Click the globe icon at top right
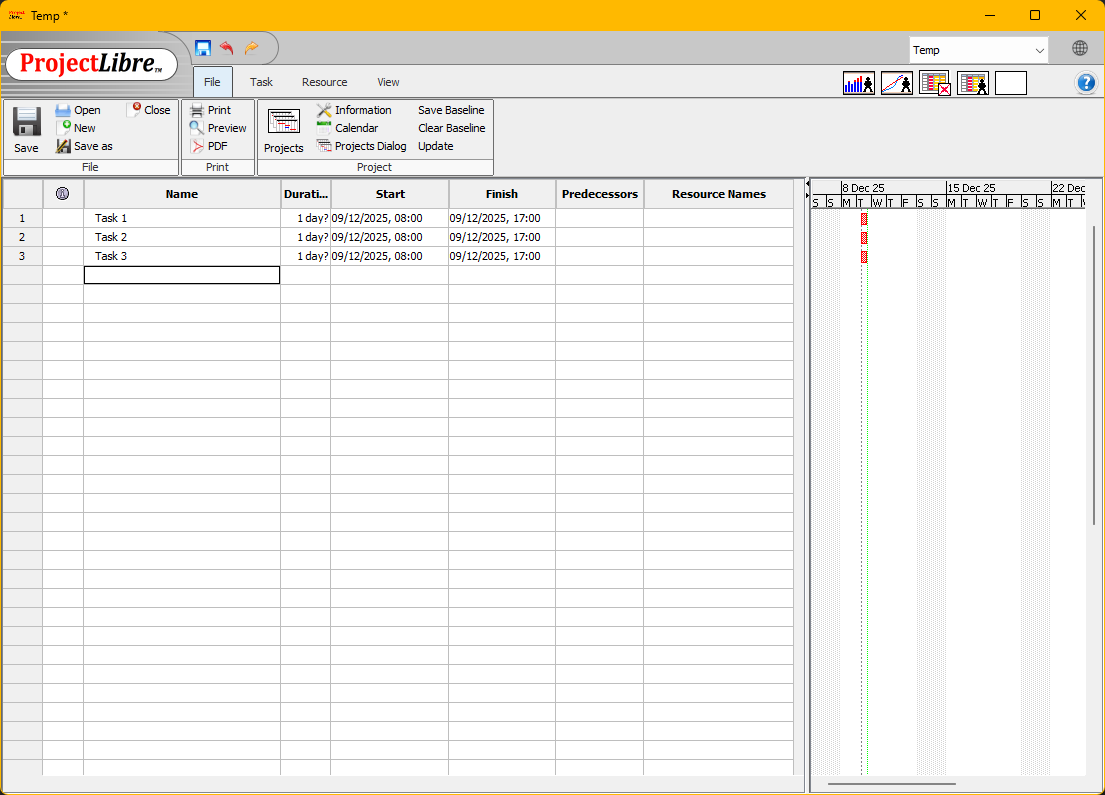The width and height of the screenshot is (1105, 795). (x=1080, y=48)
